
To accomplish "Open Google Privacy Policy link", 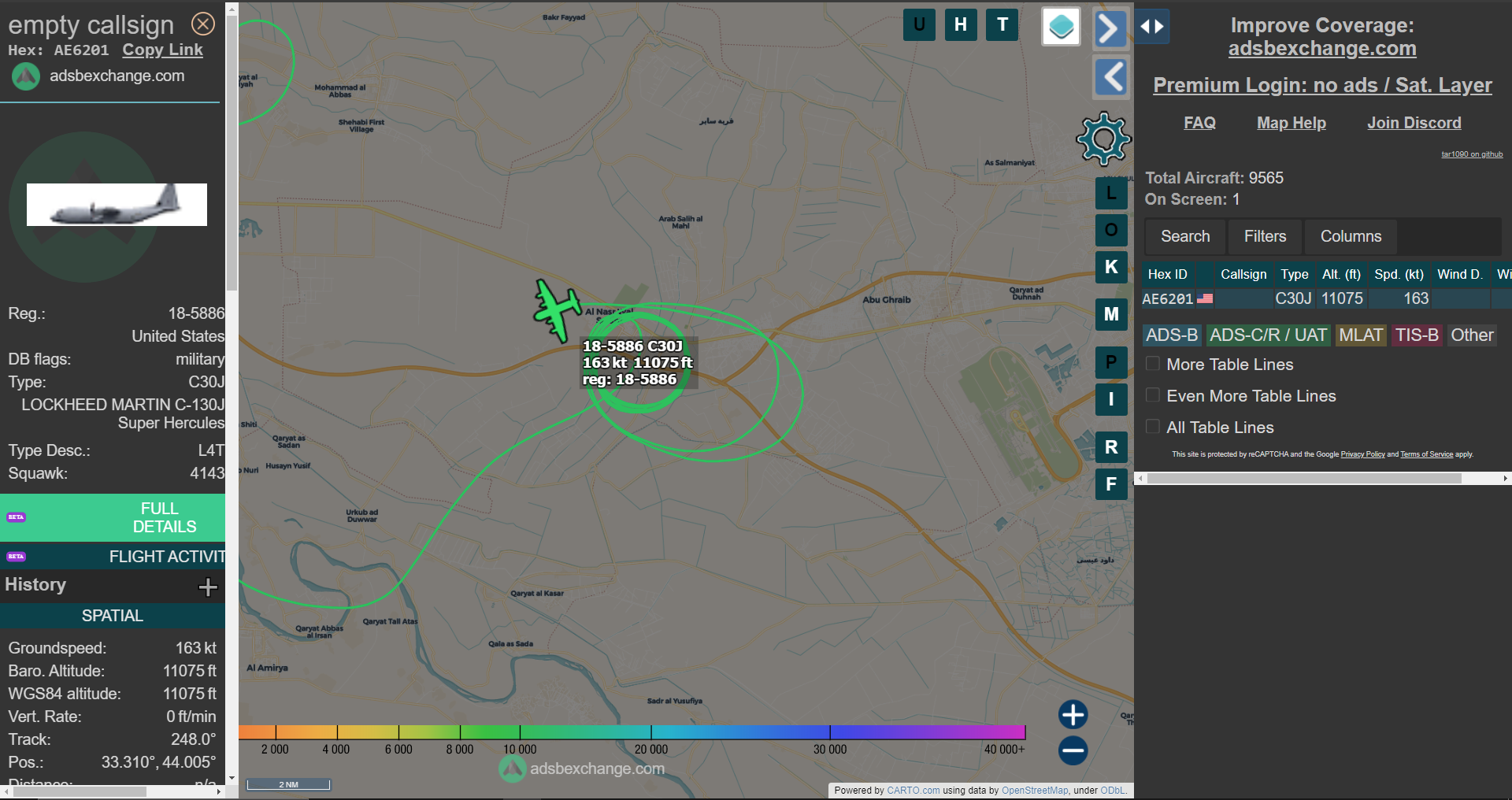I will (1362, 454).
